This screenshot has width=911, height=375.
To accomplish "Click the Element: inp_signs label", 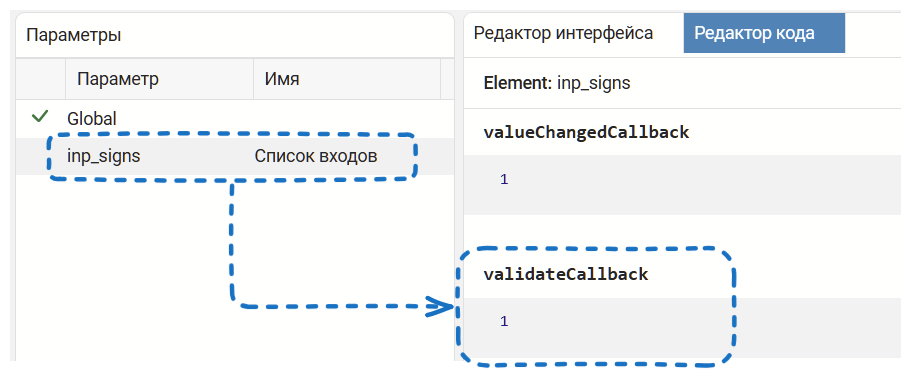I will click(557, 83).
